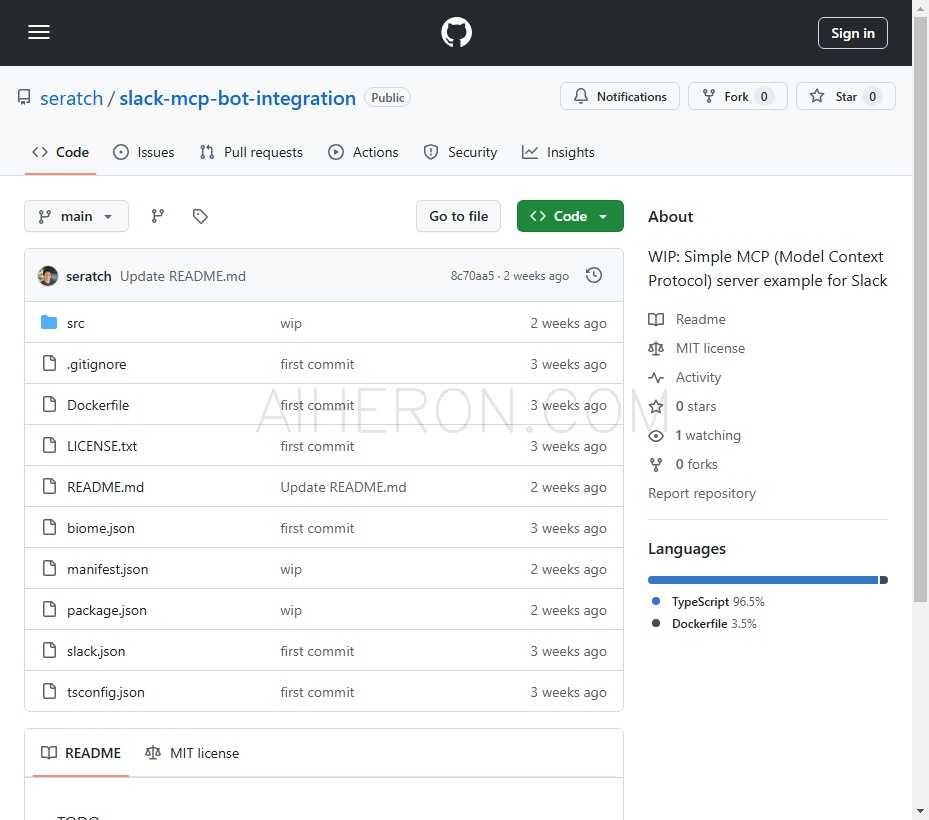This screenshot has width=929, height=820.
Task: Click the TypeScript language bar segment
Action: click(763, 580)
